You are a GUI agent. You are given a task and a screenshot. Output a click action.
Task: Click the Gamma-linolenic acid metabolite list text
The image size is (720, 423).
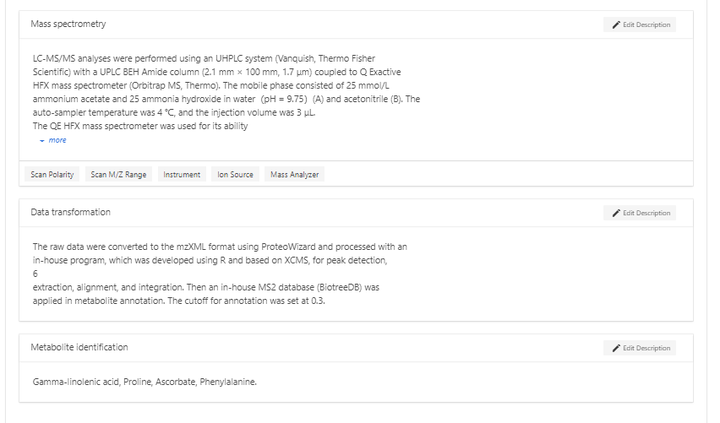(144, 381)
